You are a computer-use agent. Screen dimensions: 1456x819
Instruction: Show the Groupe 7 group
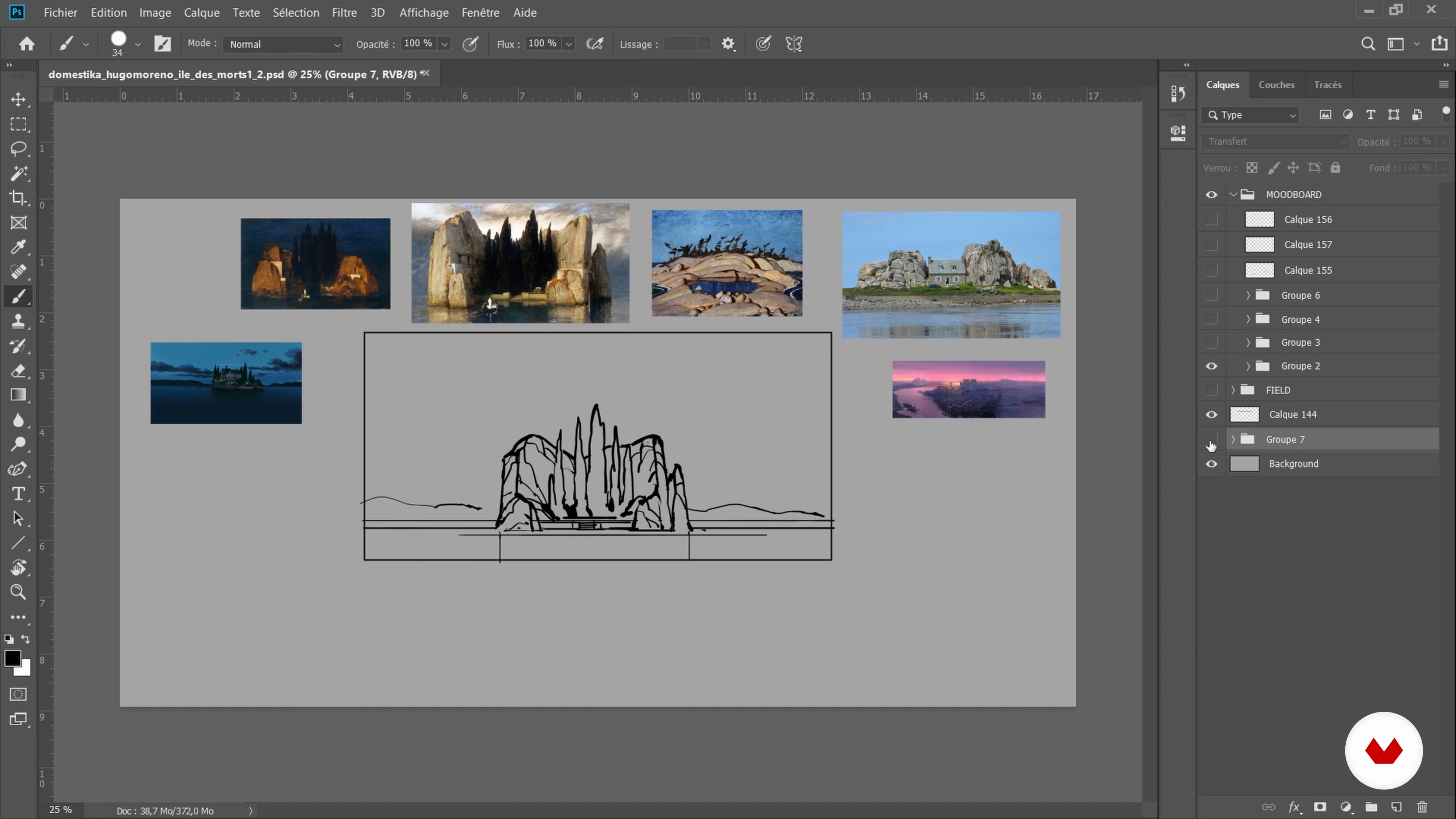[x=1211, y=439]
